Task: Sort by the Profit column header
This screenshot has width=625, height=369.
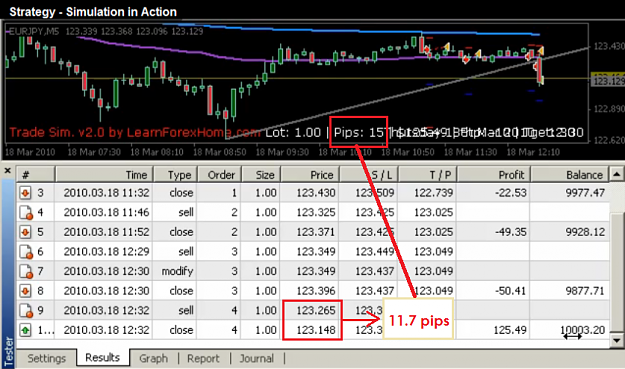Action: (x=494, y=175)
